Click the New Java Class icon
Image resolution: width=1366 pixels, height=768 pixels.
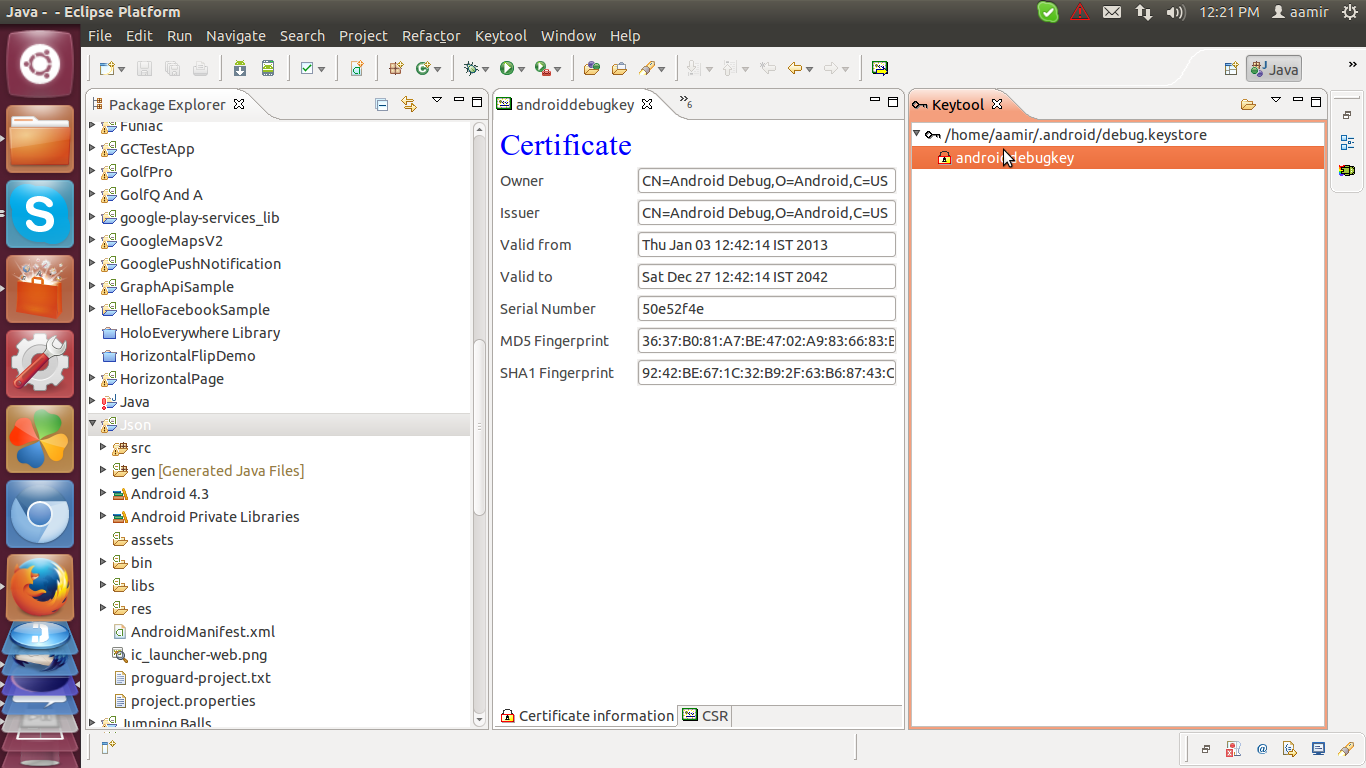coord(423,68)
